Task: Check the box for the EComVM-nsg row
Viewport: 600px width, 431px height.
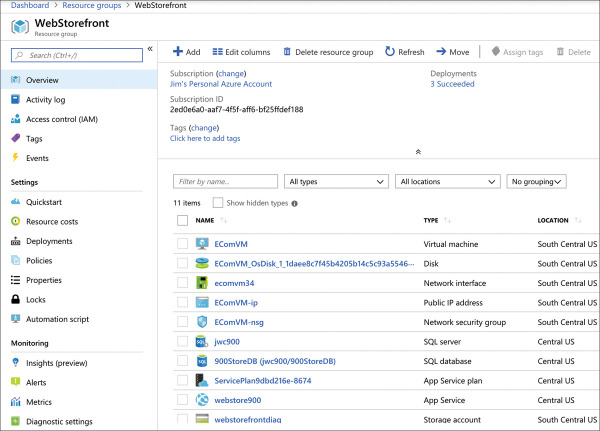Action: click(183, 322)
